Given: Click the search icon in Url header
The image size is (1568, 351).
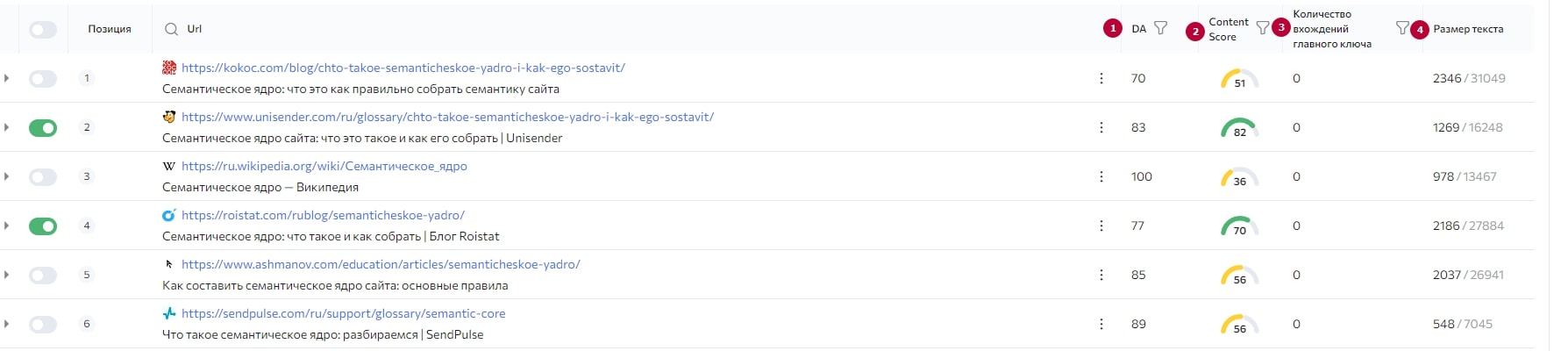Looking at the screenshot, I should click(171, 29).
